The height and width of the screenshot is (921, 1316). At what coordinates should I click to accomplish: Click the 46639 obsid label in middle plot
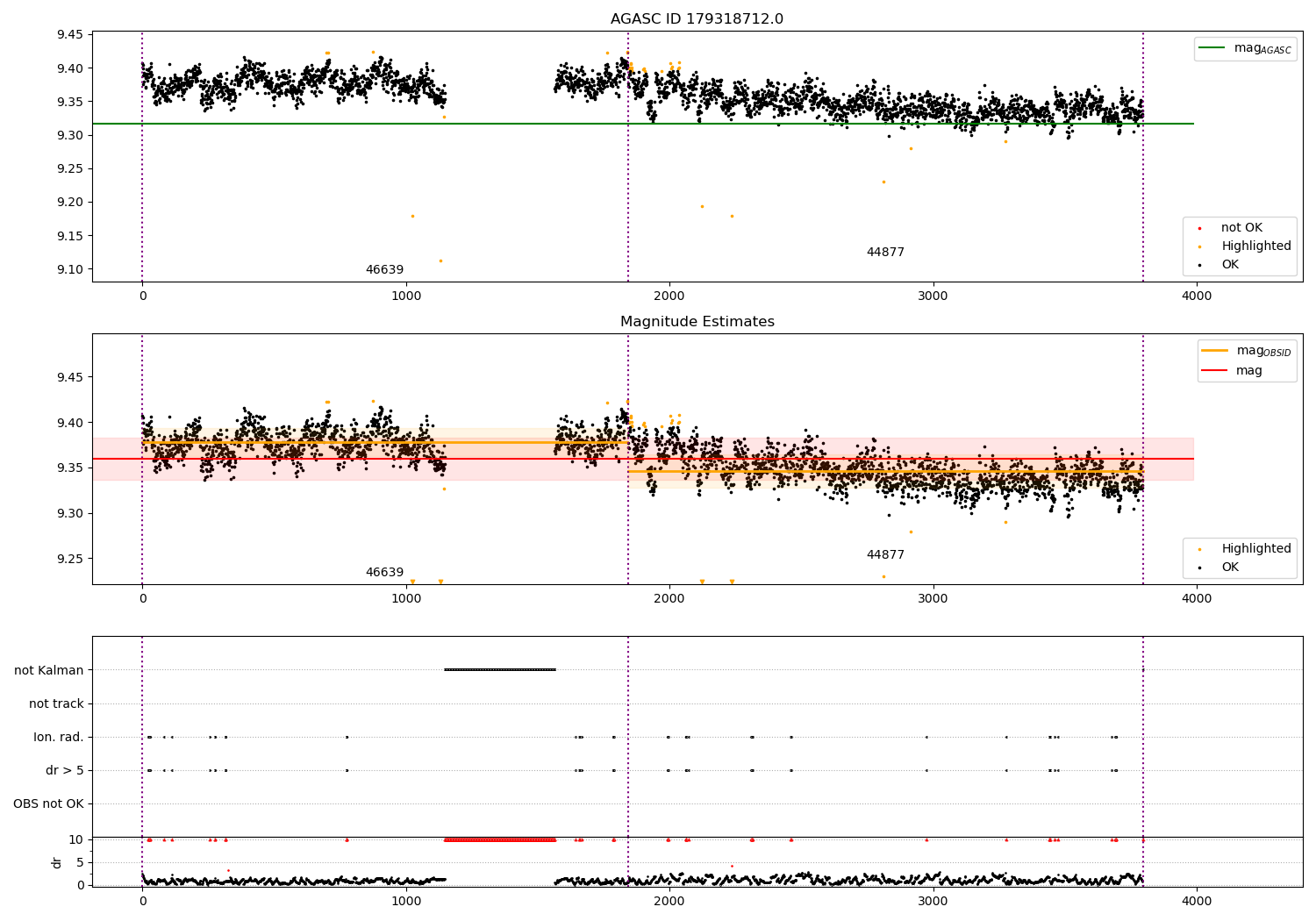click(384, 573)
